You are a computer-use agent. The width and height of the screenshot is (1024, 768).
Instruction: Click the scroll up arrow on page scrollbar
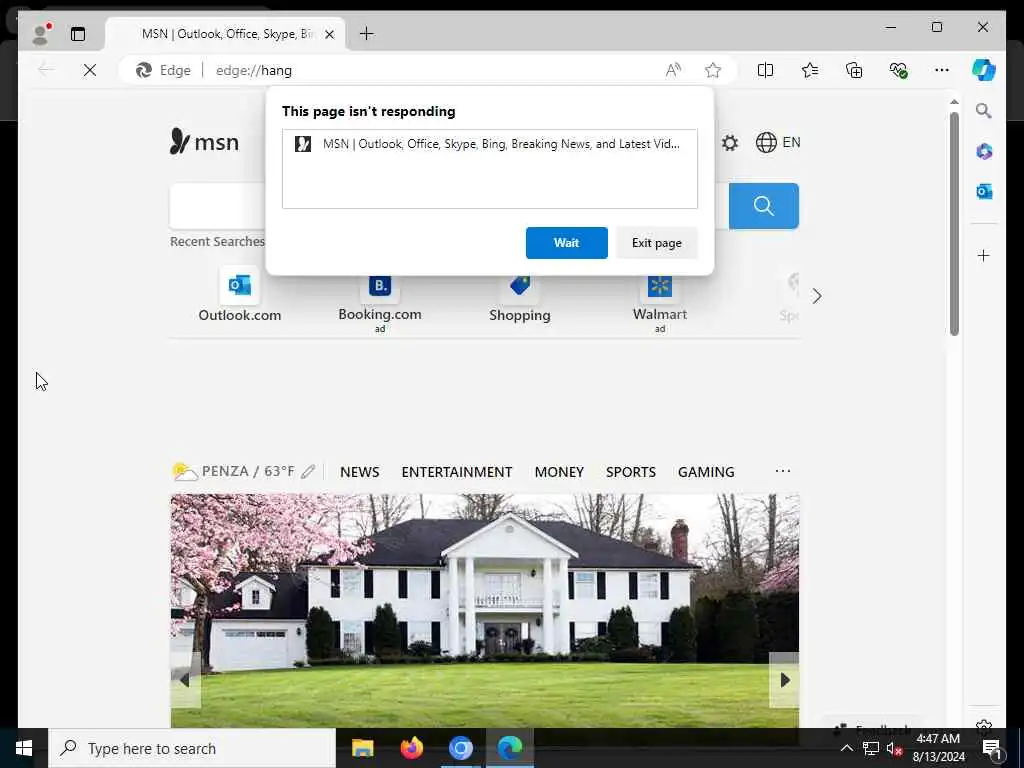point(954,102)
